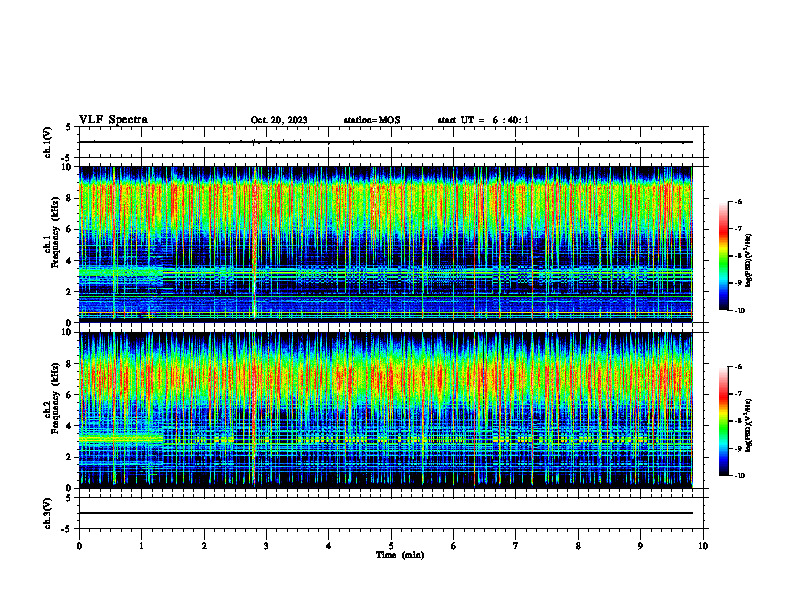
Task: Click the "4" kHz tick on ch.2 frequency axis
Action: (69, 426)
